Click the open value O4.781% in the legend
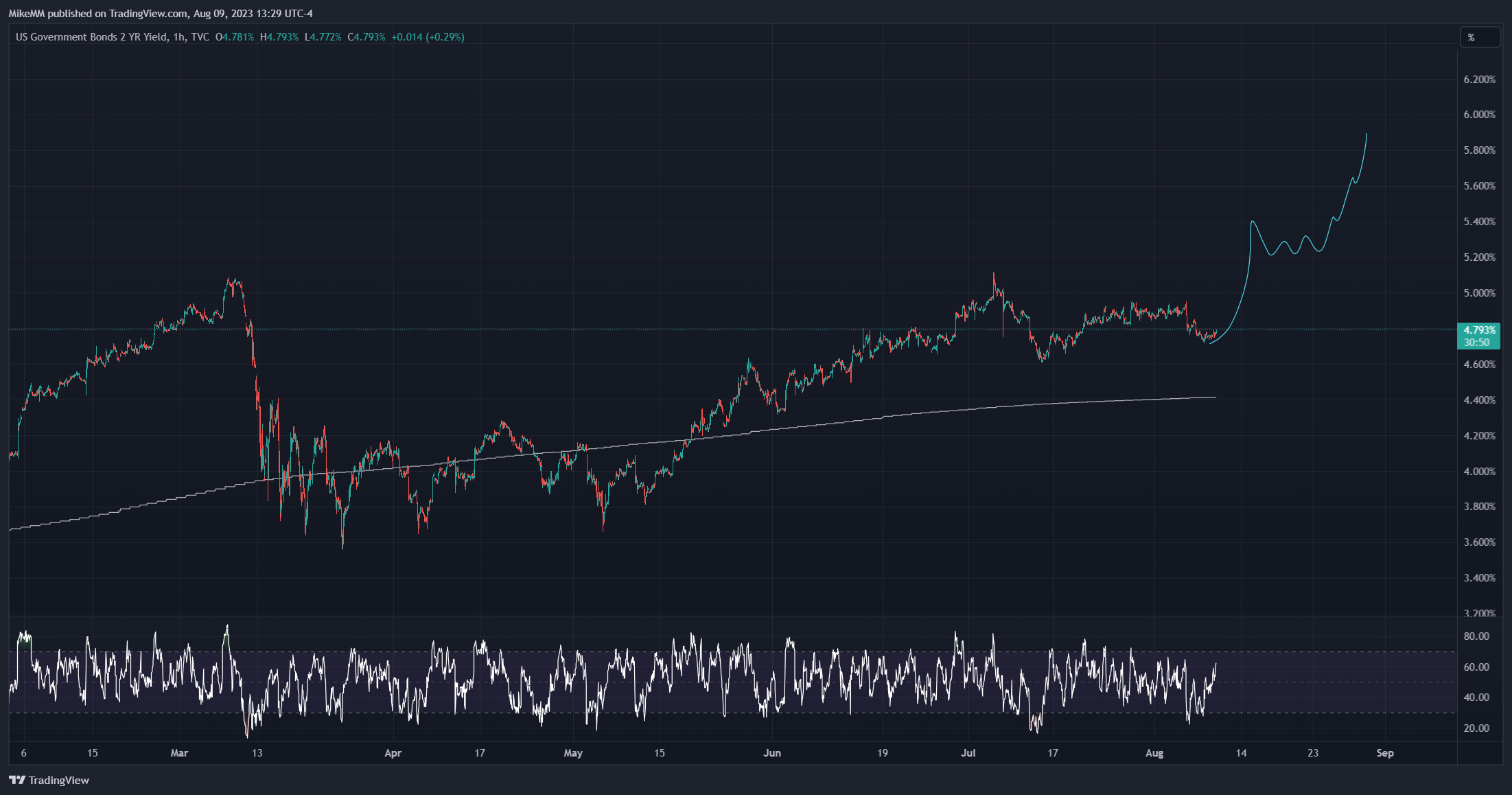Screen dimensions: 1512x795 (235, 37)
